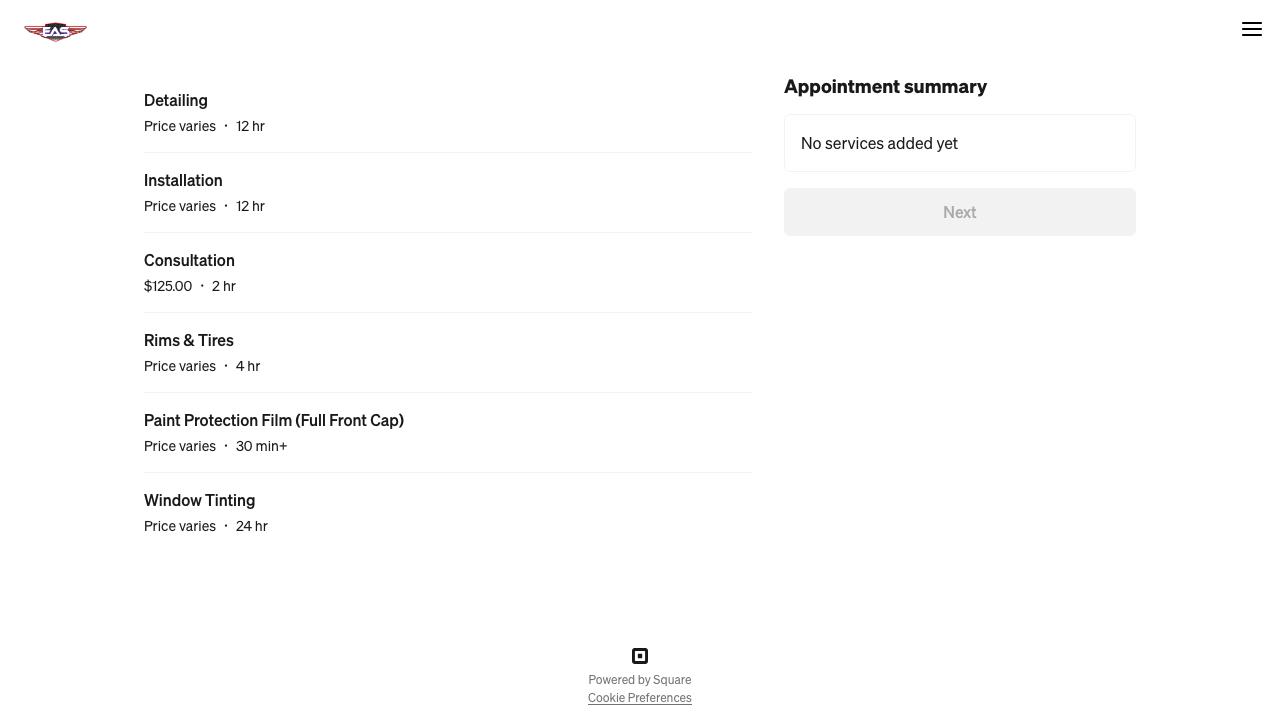1280x720 pixels.
Task: Click the Square logo icon
Action: 640,656
